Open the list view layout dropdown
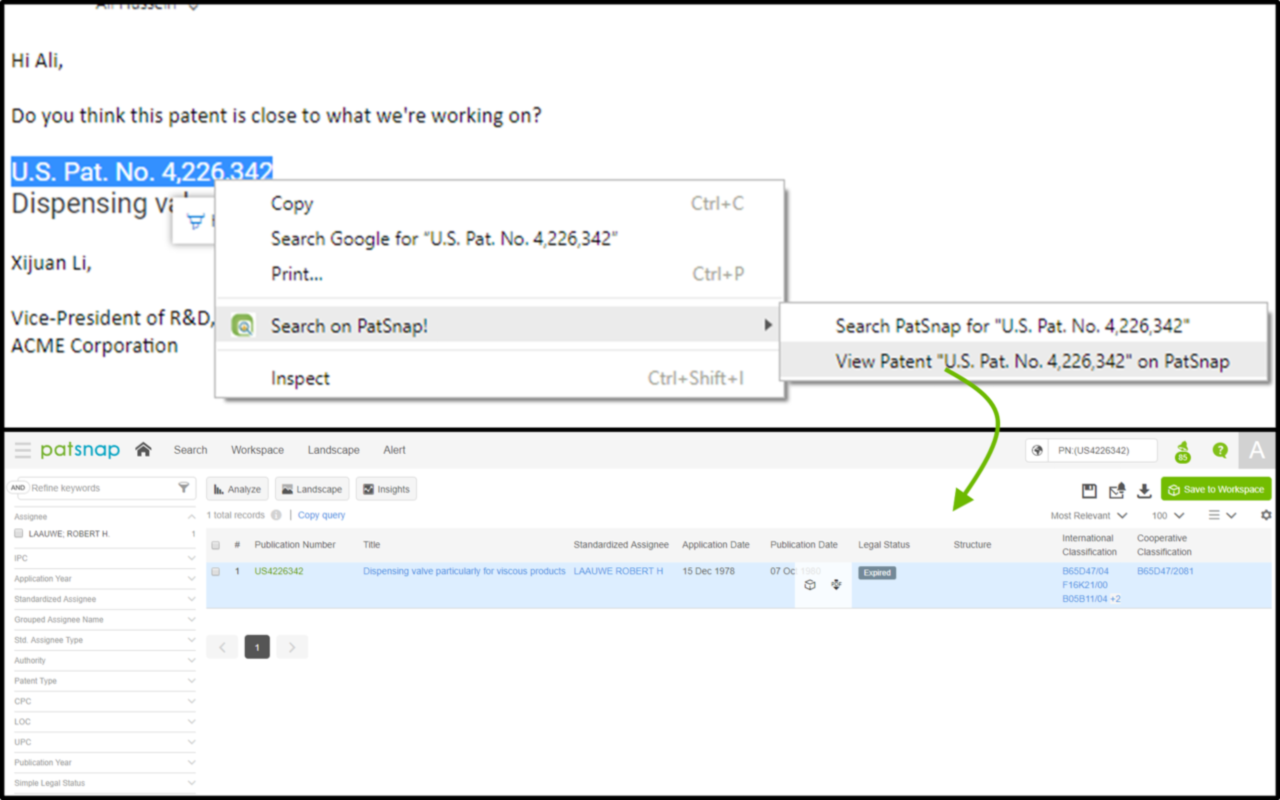 (x=1222, y=516)
